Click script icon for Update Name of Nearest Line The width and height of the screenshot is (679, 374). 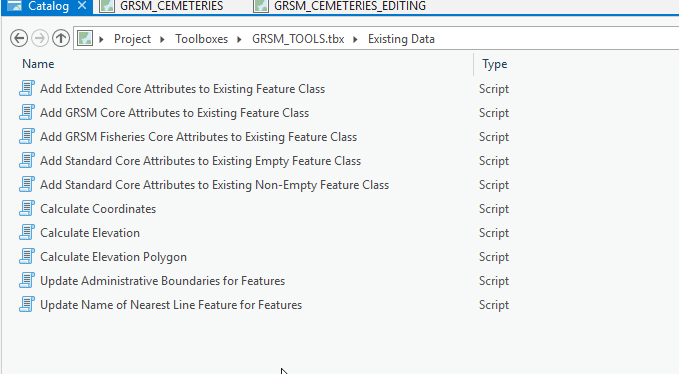[x=27, y=304]
